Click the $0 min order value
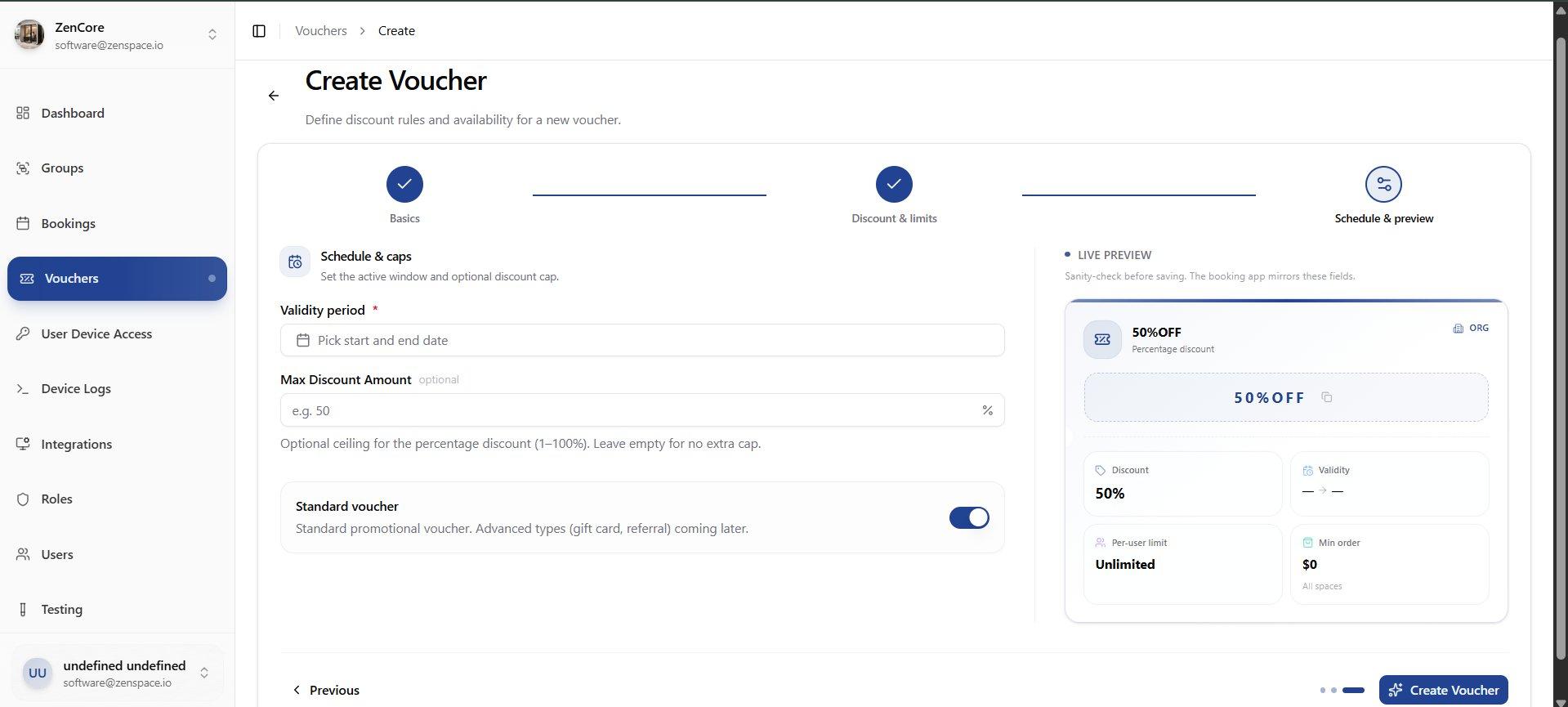 pyautogui.click(x=1309, y=564)
